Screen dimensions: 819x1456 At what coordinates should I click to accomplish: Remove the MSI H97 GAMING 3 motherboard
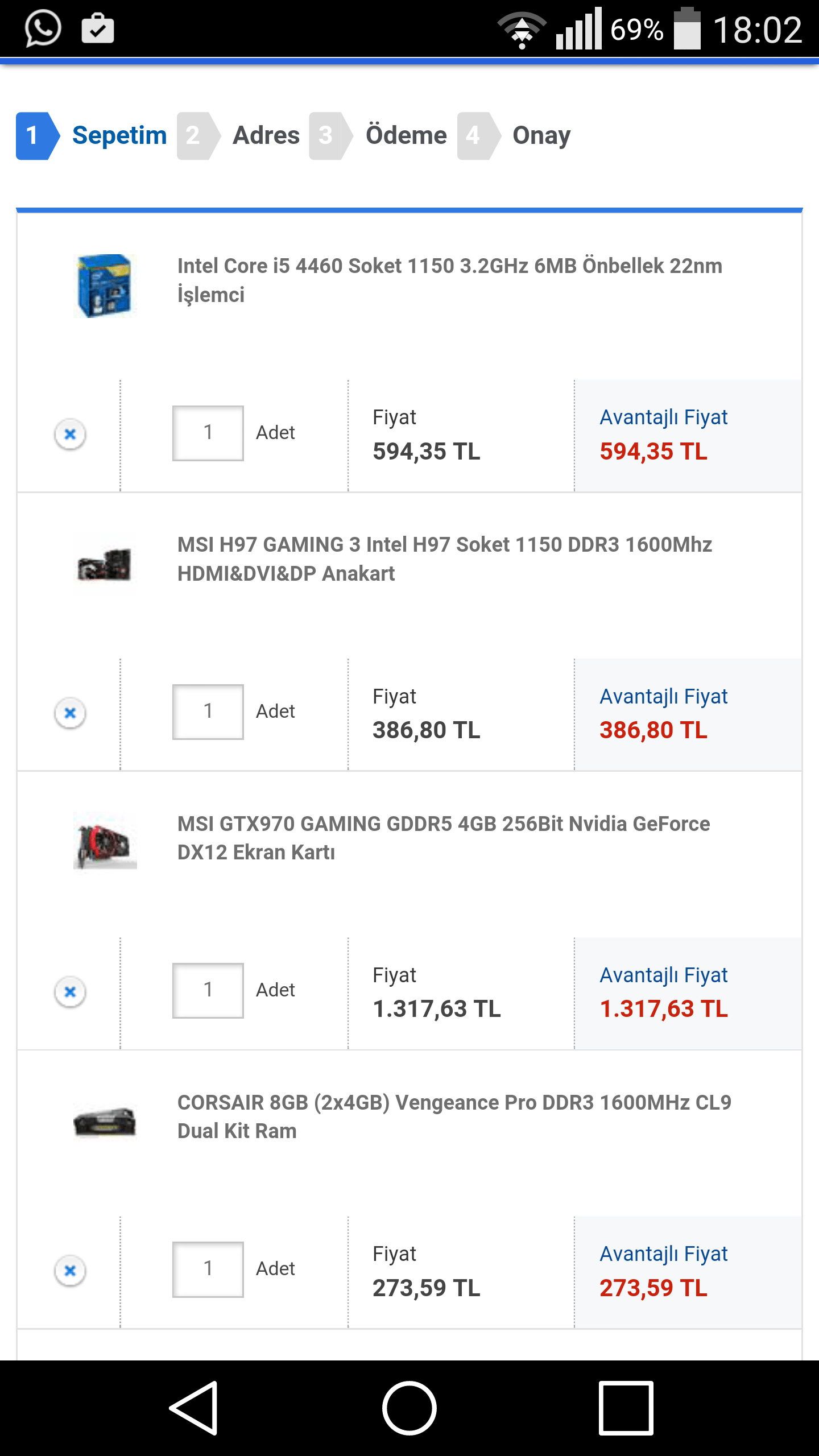70,713
